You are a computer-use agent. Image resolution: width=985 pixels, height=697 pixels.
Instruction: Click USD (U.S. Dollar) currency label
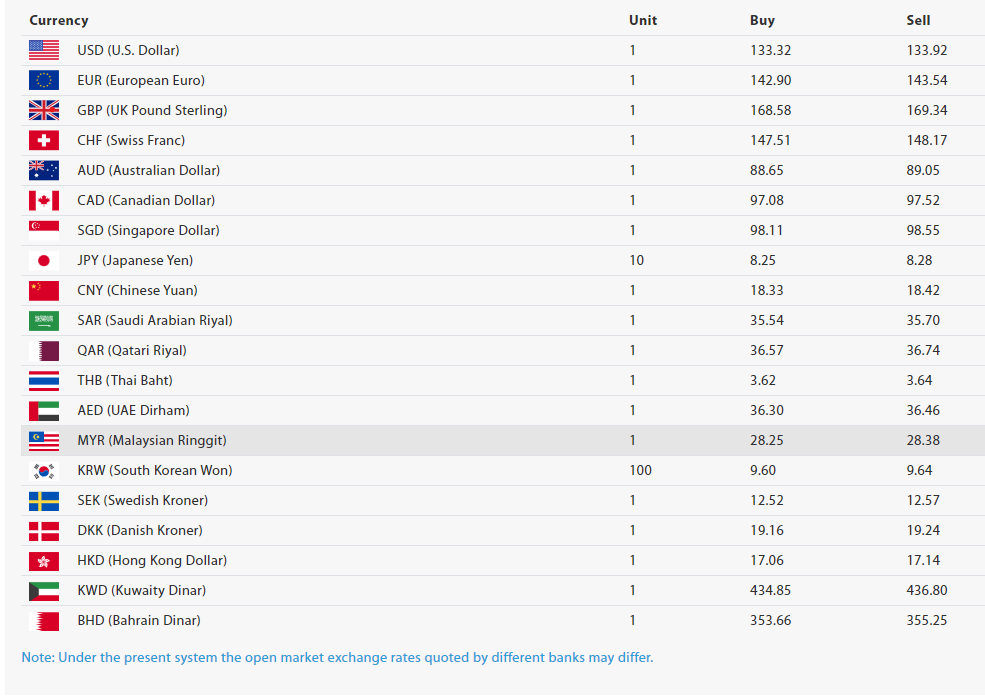point(128,50)
